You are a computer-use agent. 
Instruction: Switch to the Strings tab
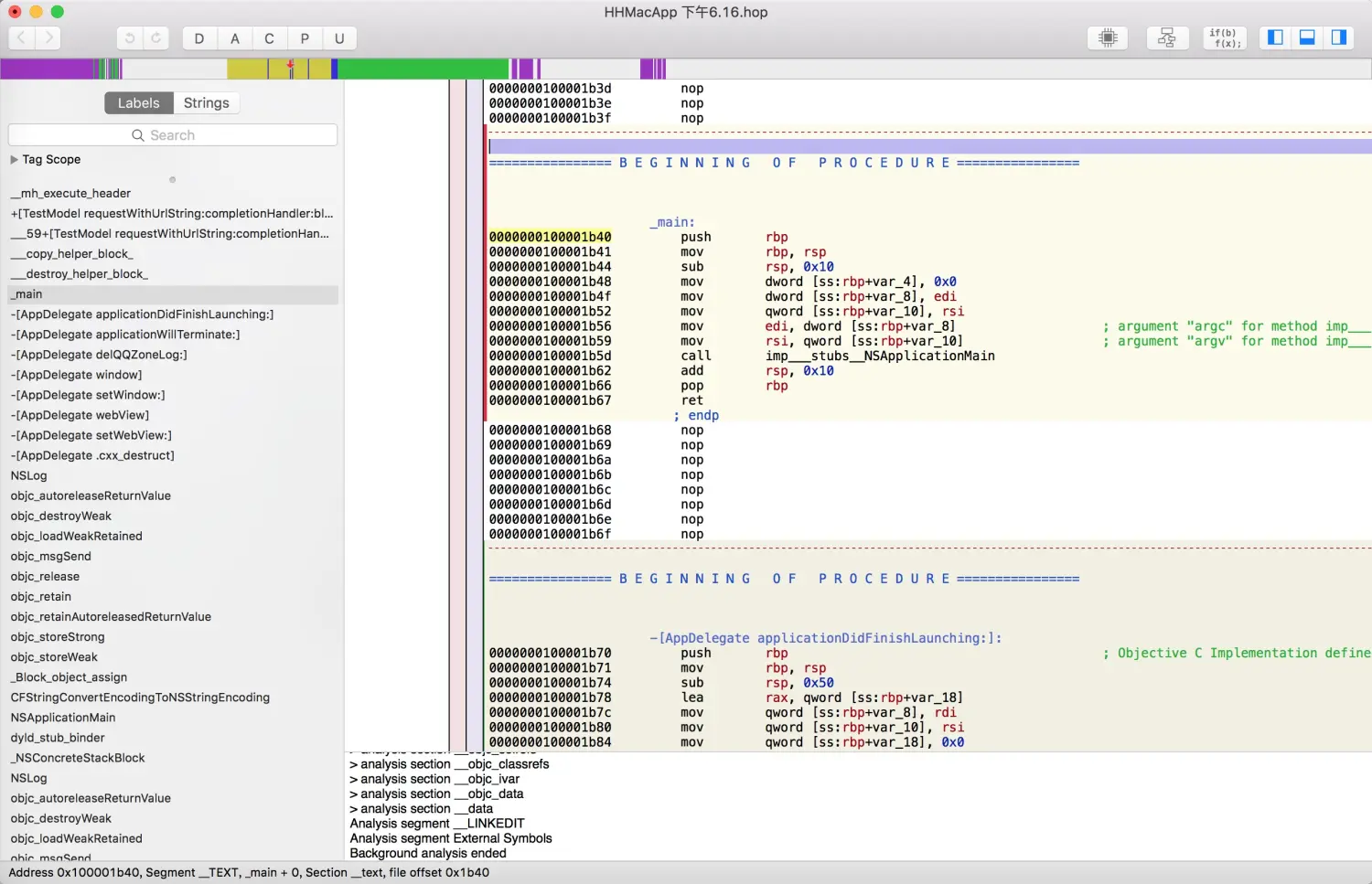[207, 103]
